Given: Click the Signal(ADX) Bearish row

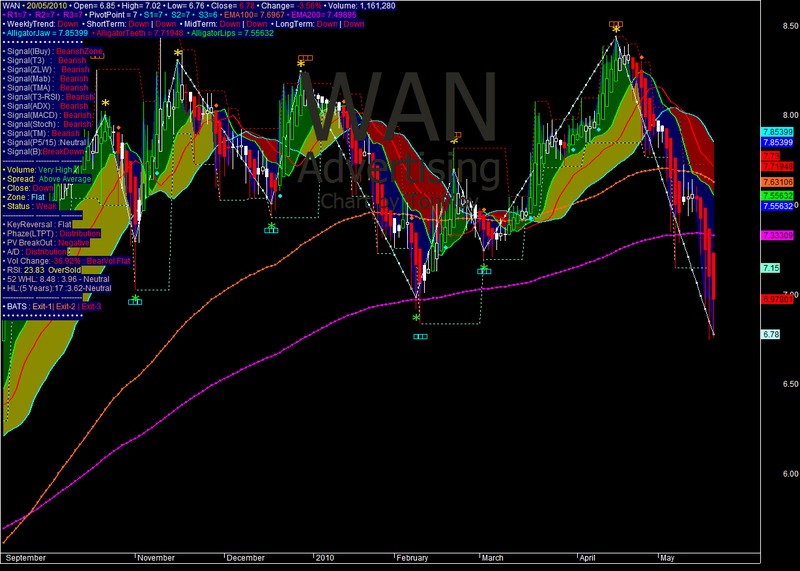Looking at the screenshot, I should coord(47,106).
